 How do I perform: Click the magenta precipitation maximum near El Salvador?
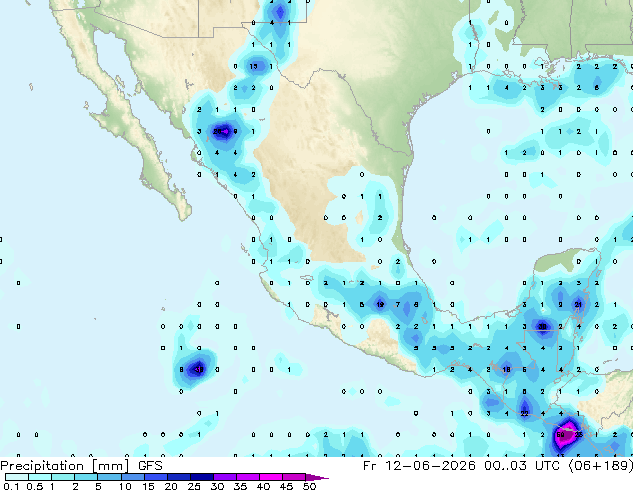[566, 435]
